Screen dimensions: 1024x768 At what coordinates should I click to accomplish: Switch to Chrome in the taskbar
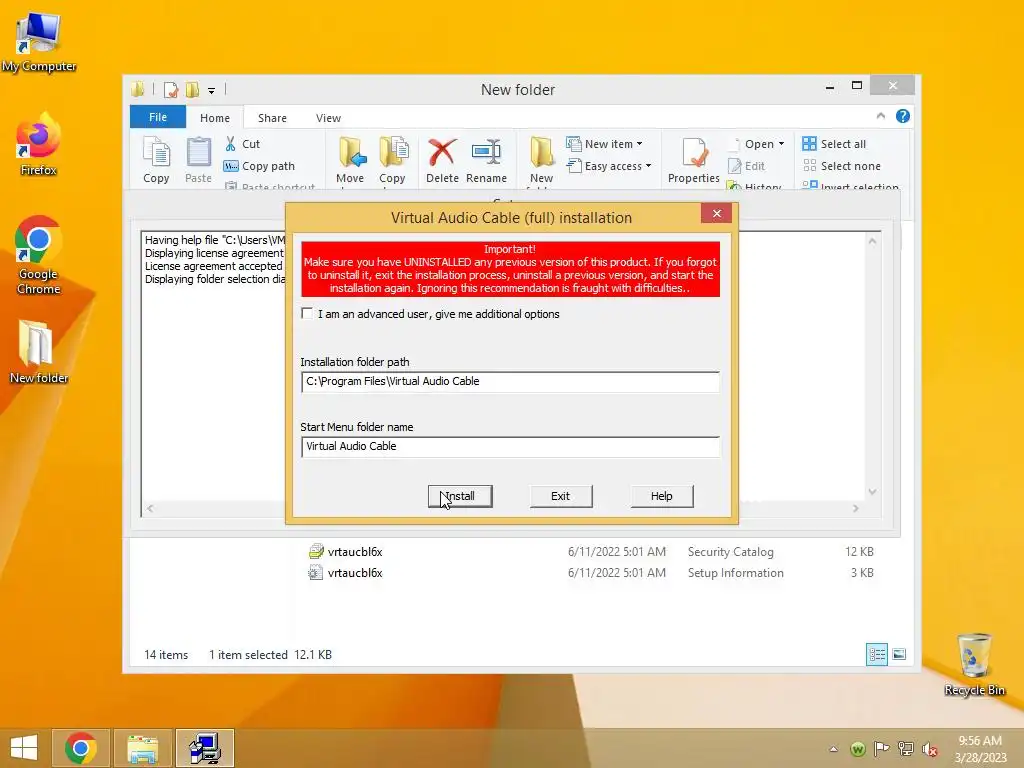pyautogui.click(x=81, y=748)
